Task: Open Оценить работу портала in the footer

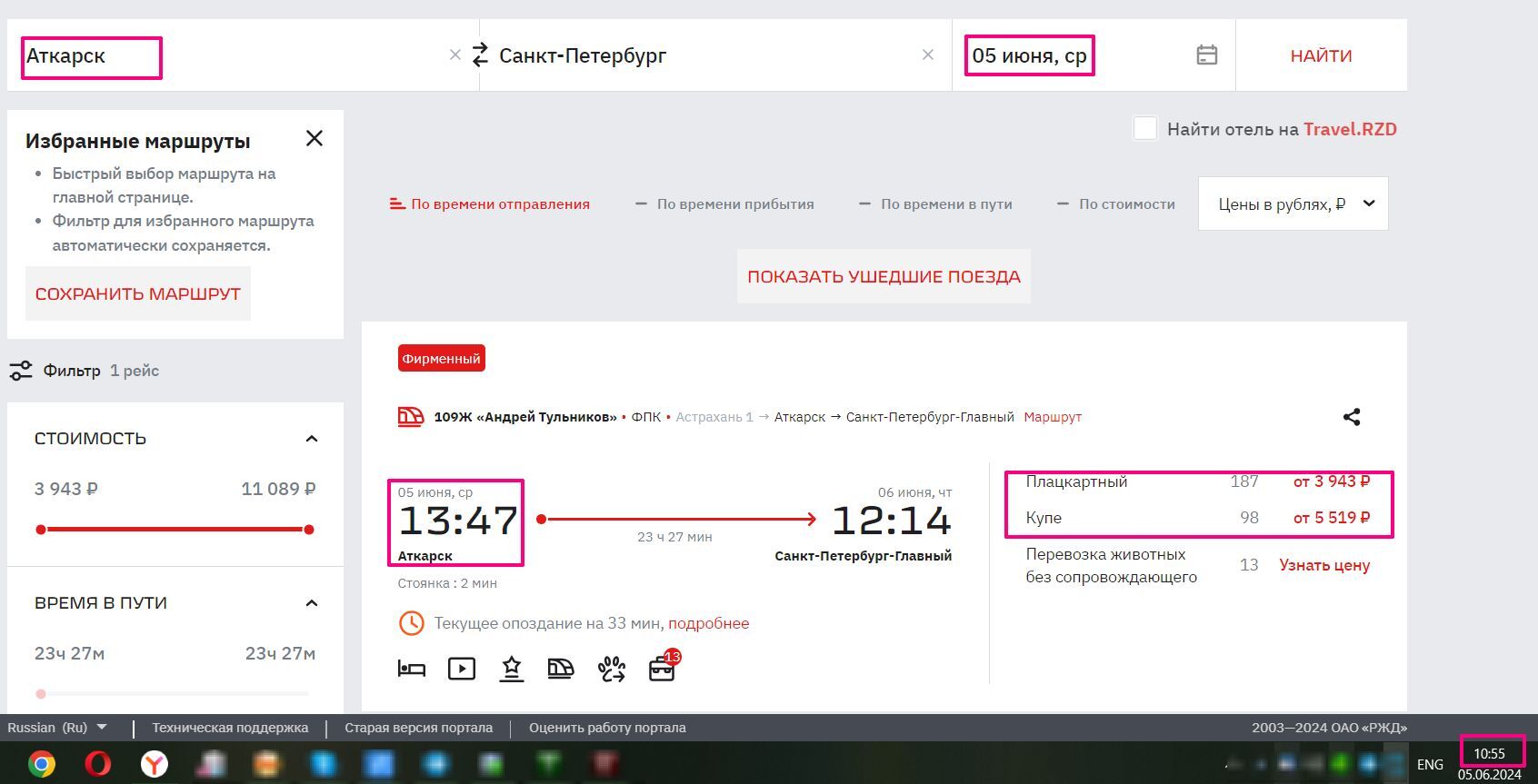Action: coord(607,728)
